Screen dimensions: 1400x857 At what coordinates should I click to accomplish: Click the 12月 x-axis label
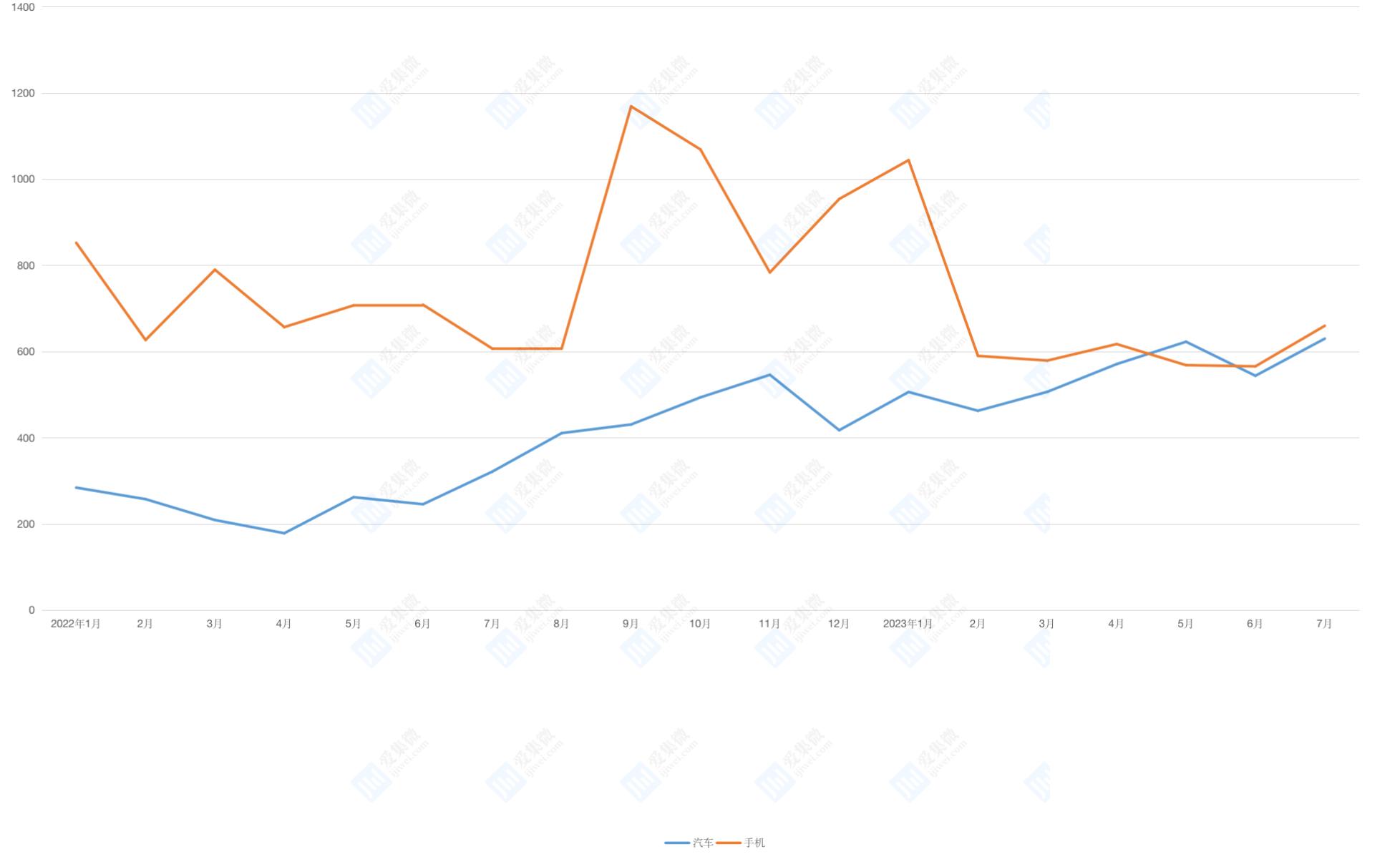pyautogui.click(x=838, y=624)
